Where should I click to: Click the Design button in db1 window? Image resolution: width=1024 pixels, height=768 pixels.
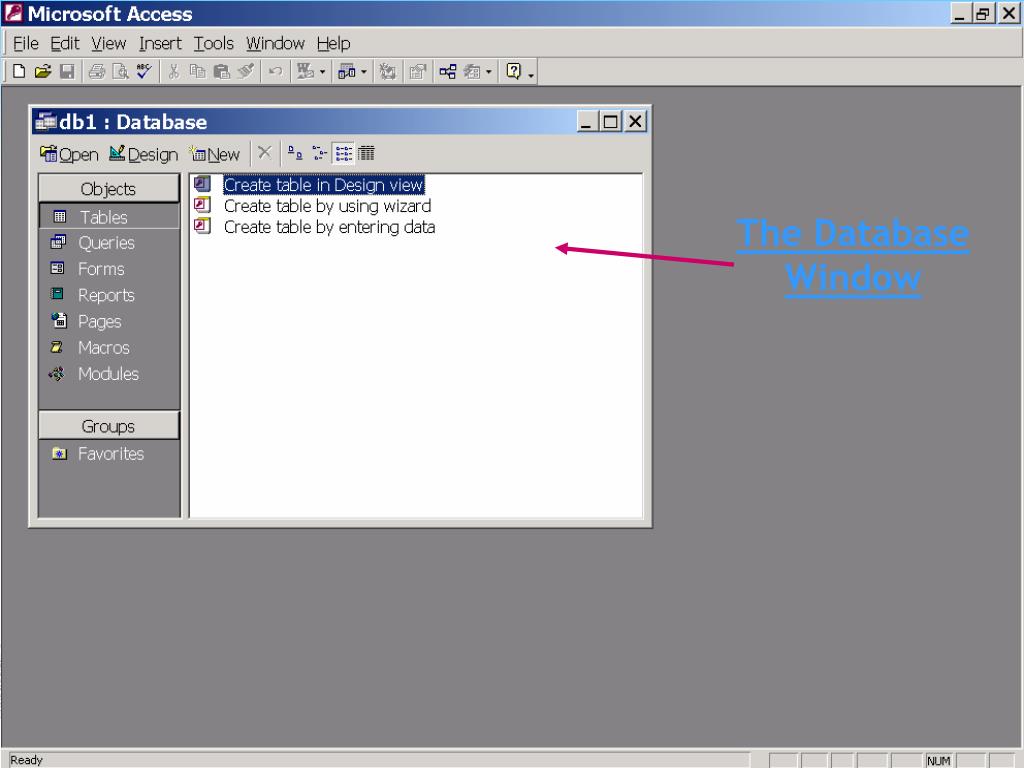[143, 154]
